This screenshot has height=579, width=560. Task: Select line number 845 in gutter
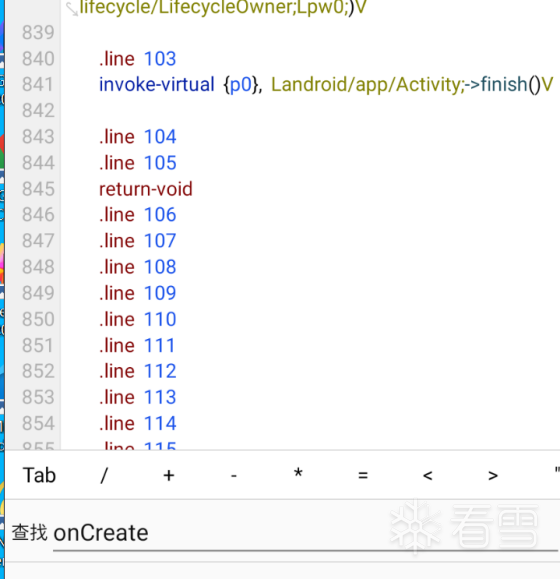pos(38,189)
